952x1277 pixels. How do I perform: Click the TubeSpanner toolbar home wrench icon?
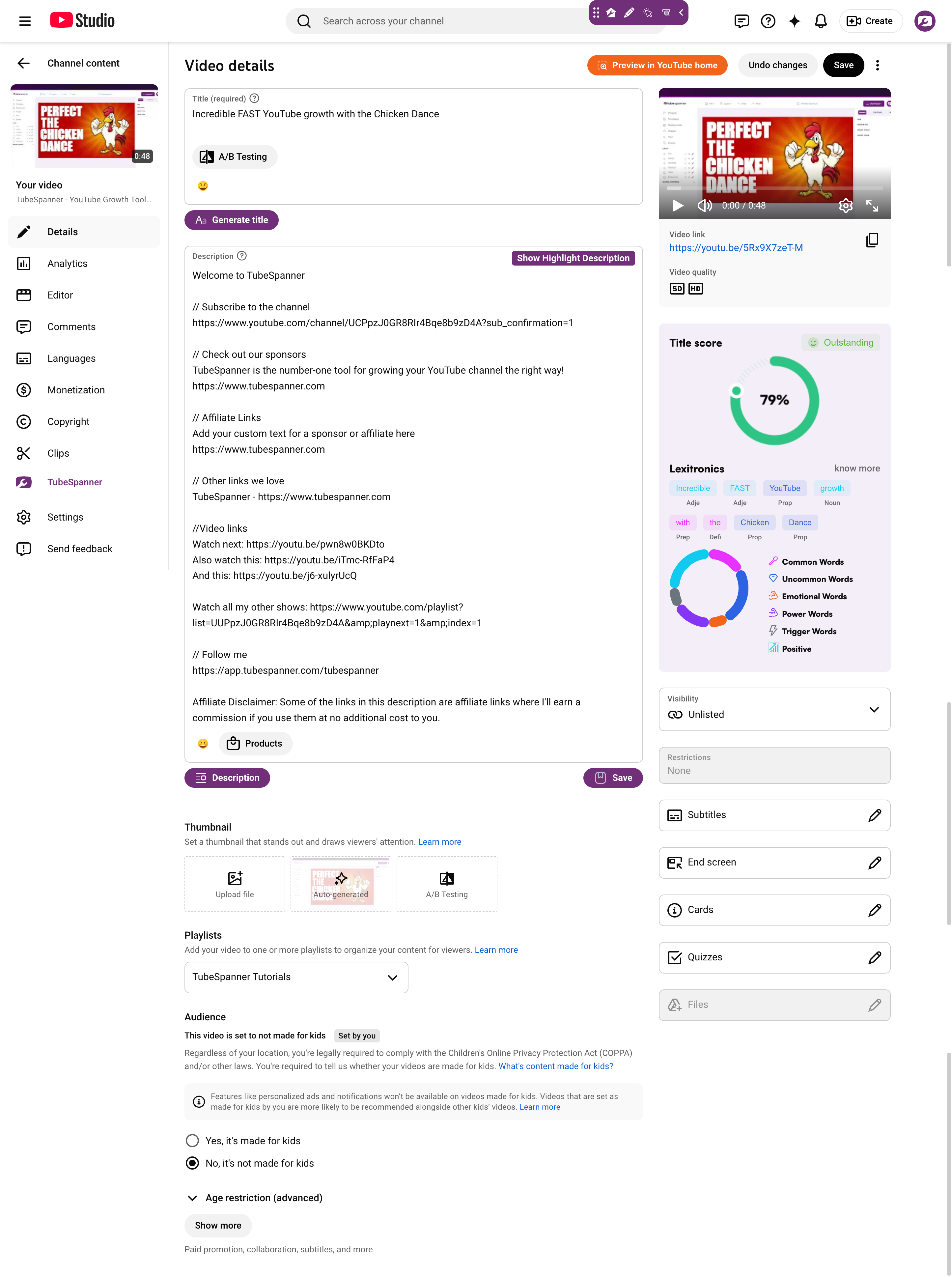[611, 12]
